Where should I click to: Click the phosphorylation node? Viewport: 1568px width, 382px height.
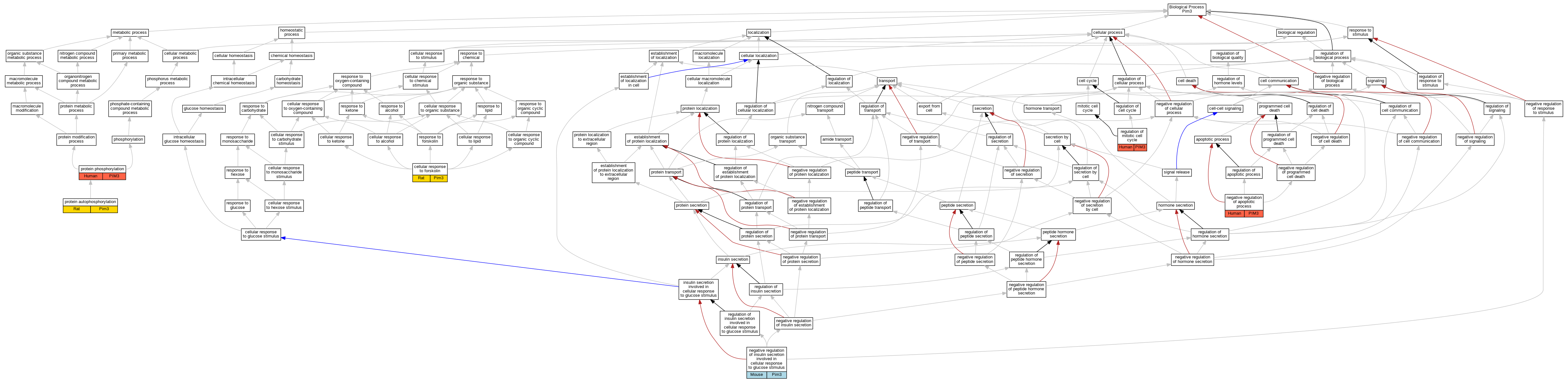point(128,139)
